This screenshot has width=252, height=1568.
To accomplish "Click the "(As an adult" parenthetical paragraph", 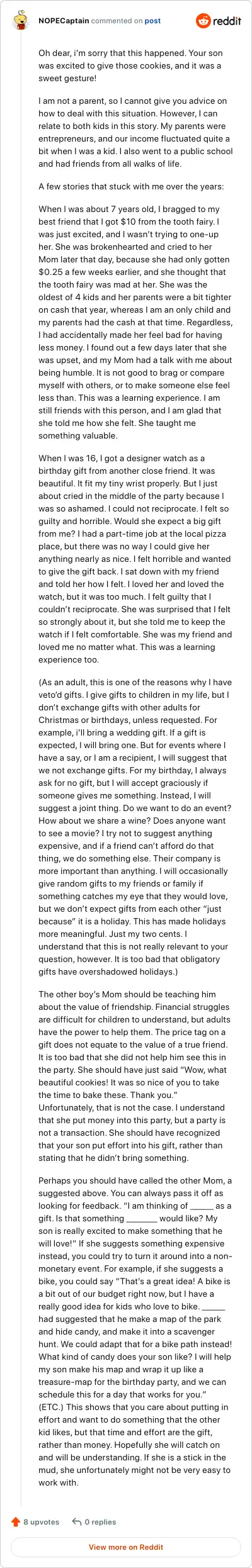I will tap(135, 827).
